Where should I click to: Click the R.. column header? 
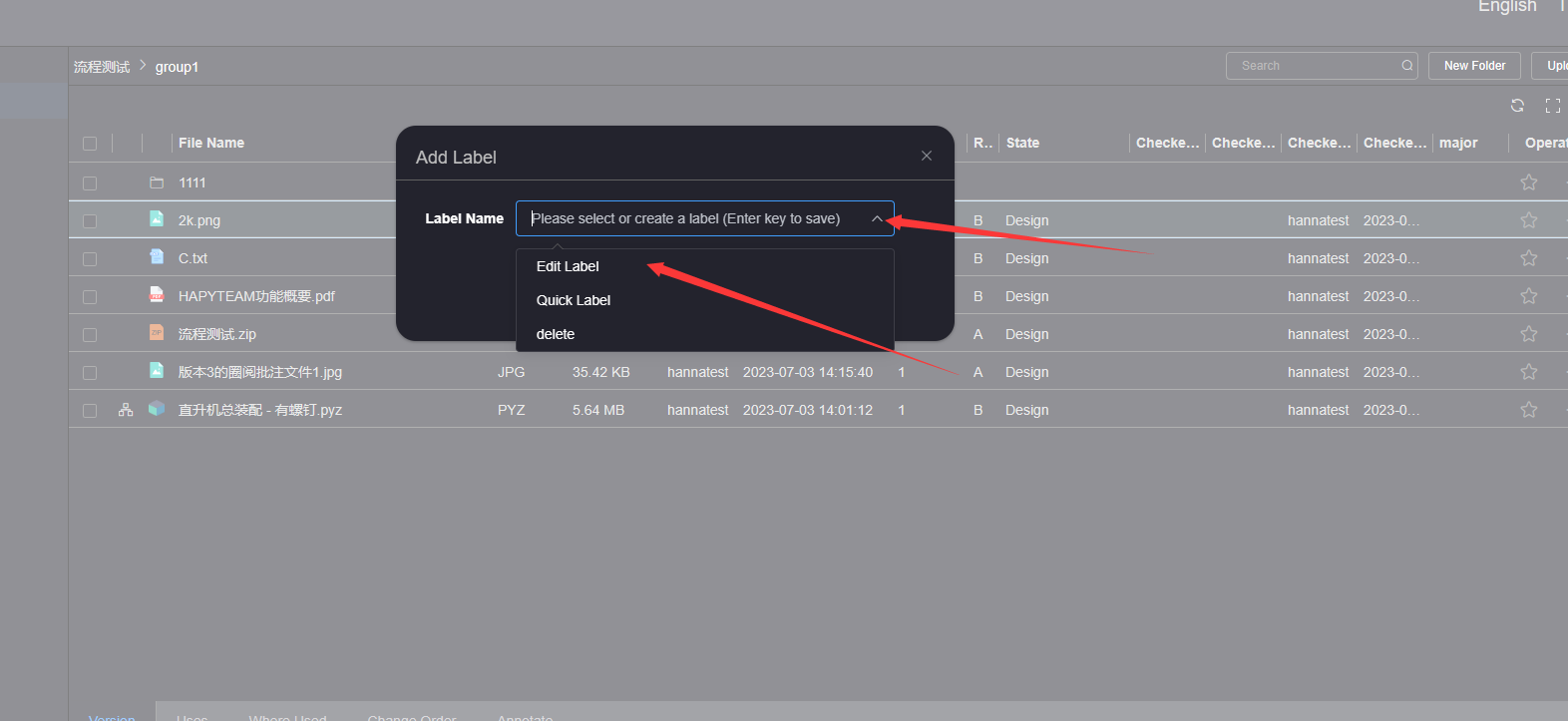pyautogui.click(x=982, y=143)
